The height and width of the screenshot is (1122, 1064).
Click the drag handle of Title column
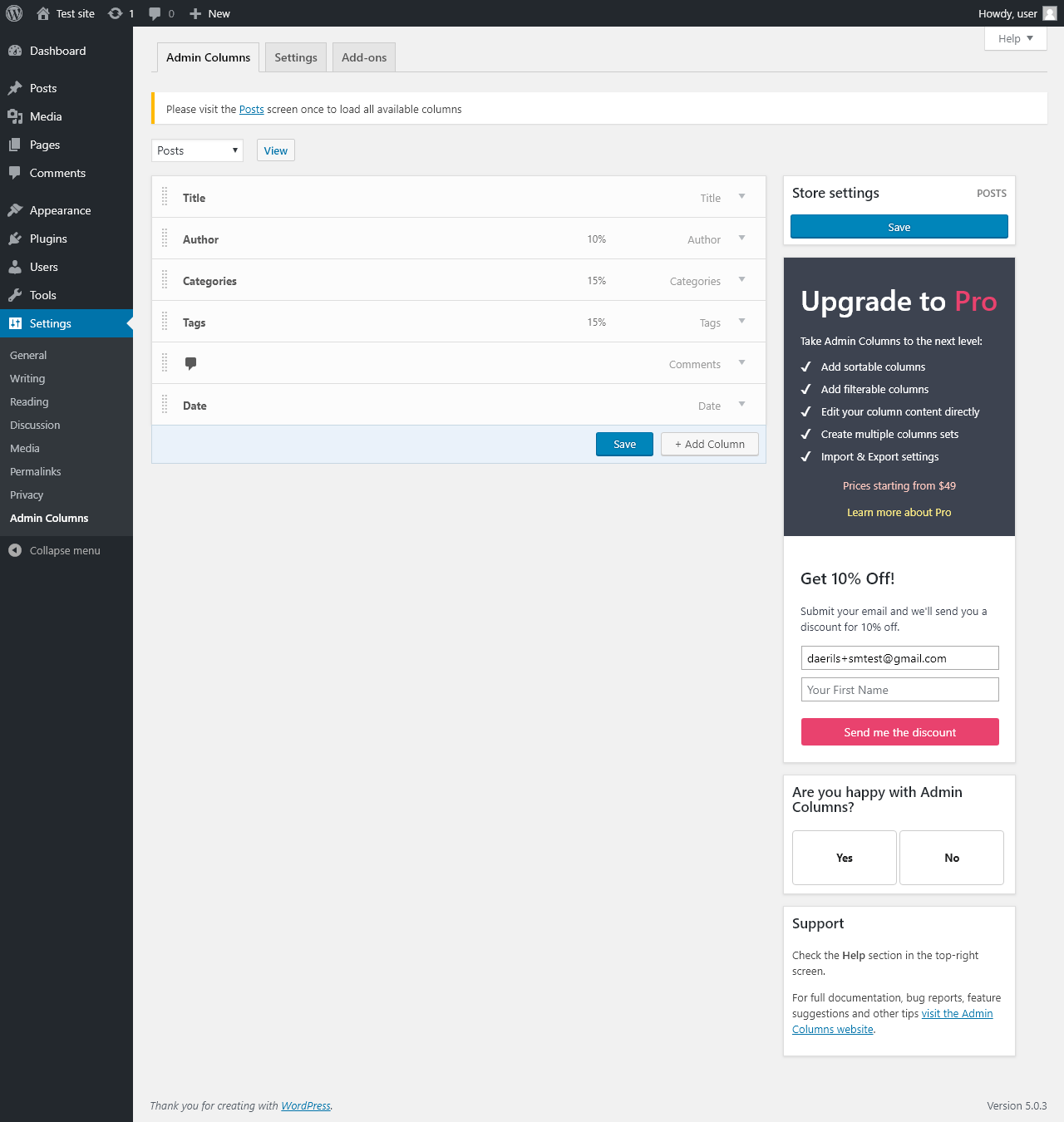(x=165, y=197)
